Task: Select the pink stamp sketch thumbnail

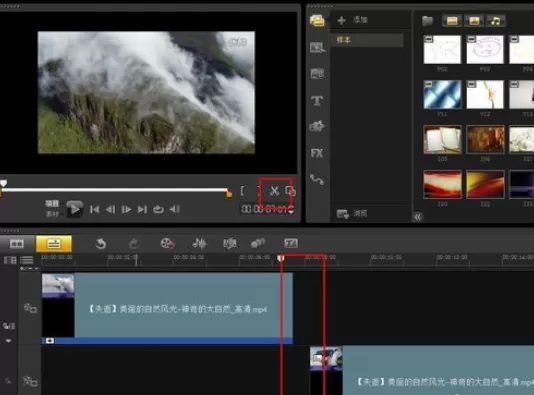Action: coord(485,49)
